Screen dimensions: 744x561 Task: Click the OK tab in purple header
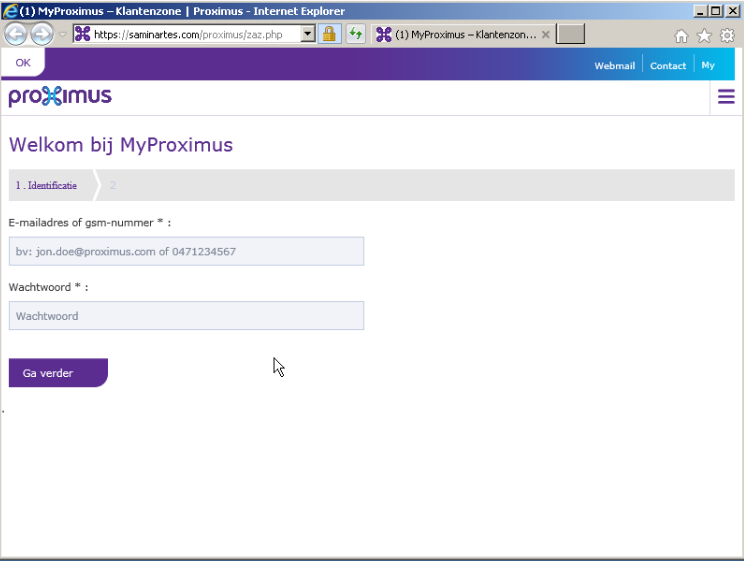point(23,62)
